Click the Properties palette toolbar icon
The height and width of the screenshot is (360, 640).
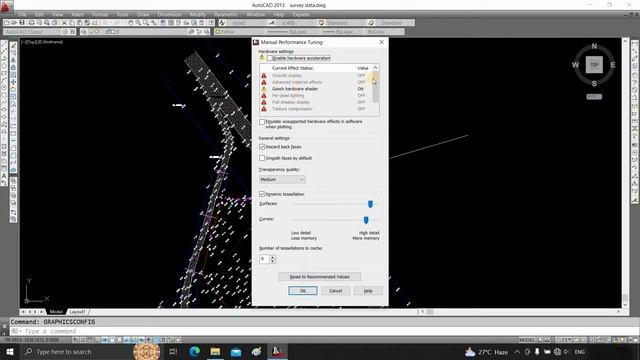(x=163, y=23)
